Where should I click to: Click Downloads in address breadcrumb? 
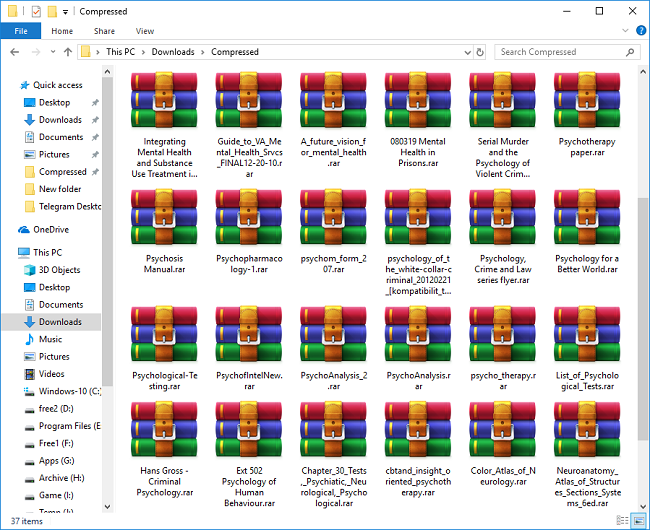point(173,52)
